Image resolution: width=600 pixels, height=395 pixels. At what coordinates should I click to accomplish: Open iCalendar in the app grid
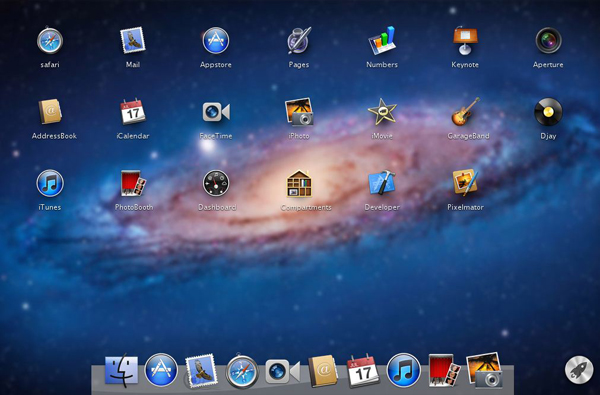133,112
